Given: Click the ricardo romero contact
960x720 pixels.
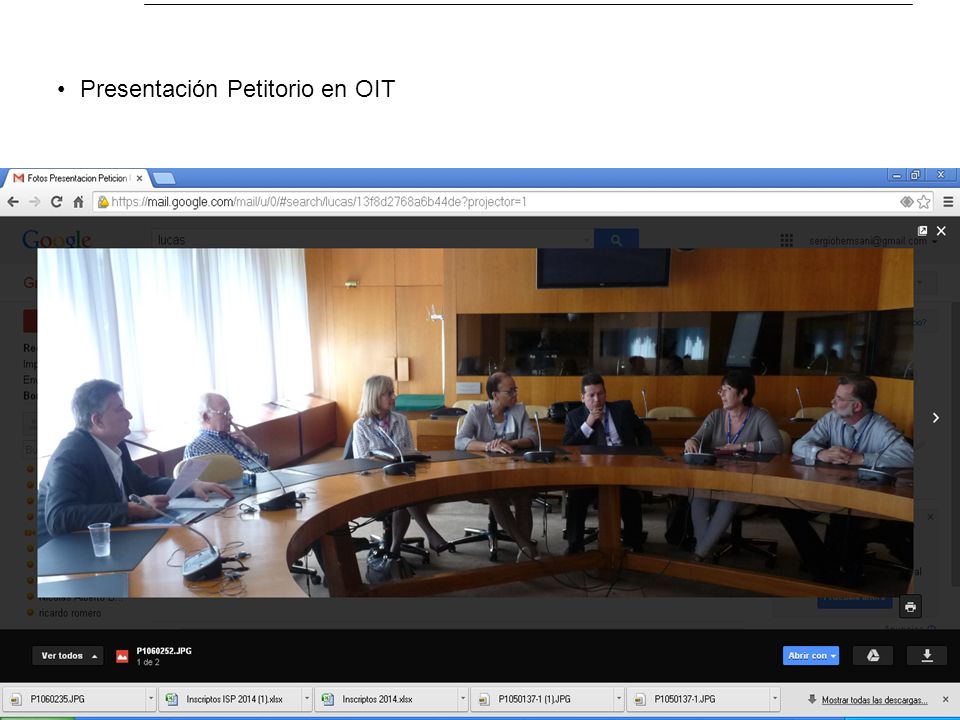Looking at the screenshot, I should pos(70,613).
